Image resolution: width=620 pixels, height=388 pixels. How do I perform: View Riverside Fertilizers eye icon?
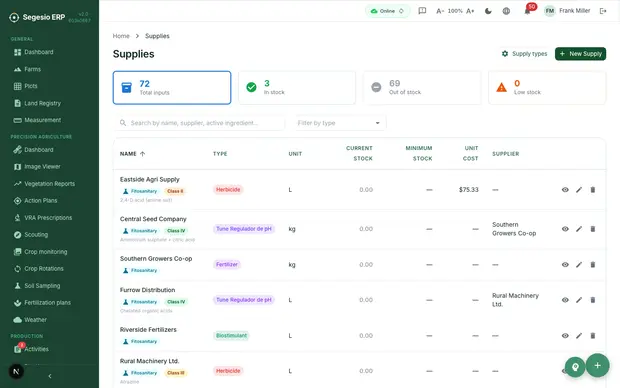click(565, 336)
